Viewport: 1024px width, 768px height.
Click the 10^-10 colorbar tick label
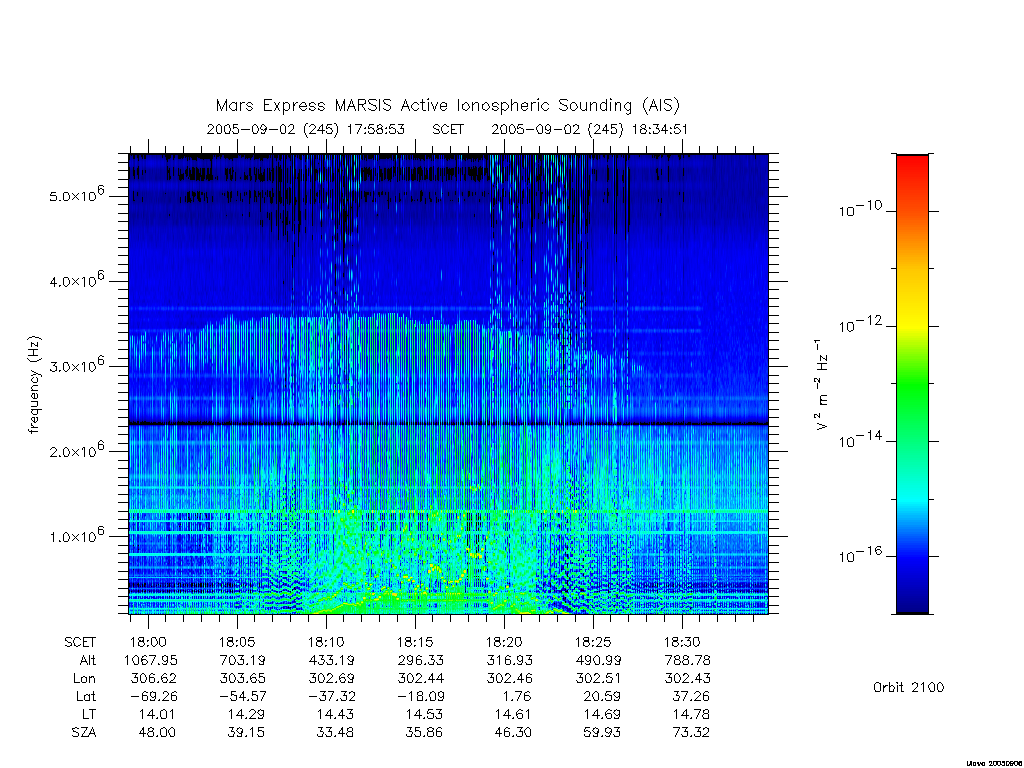[x=860, y=209]
